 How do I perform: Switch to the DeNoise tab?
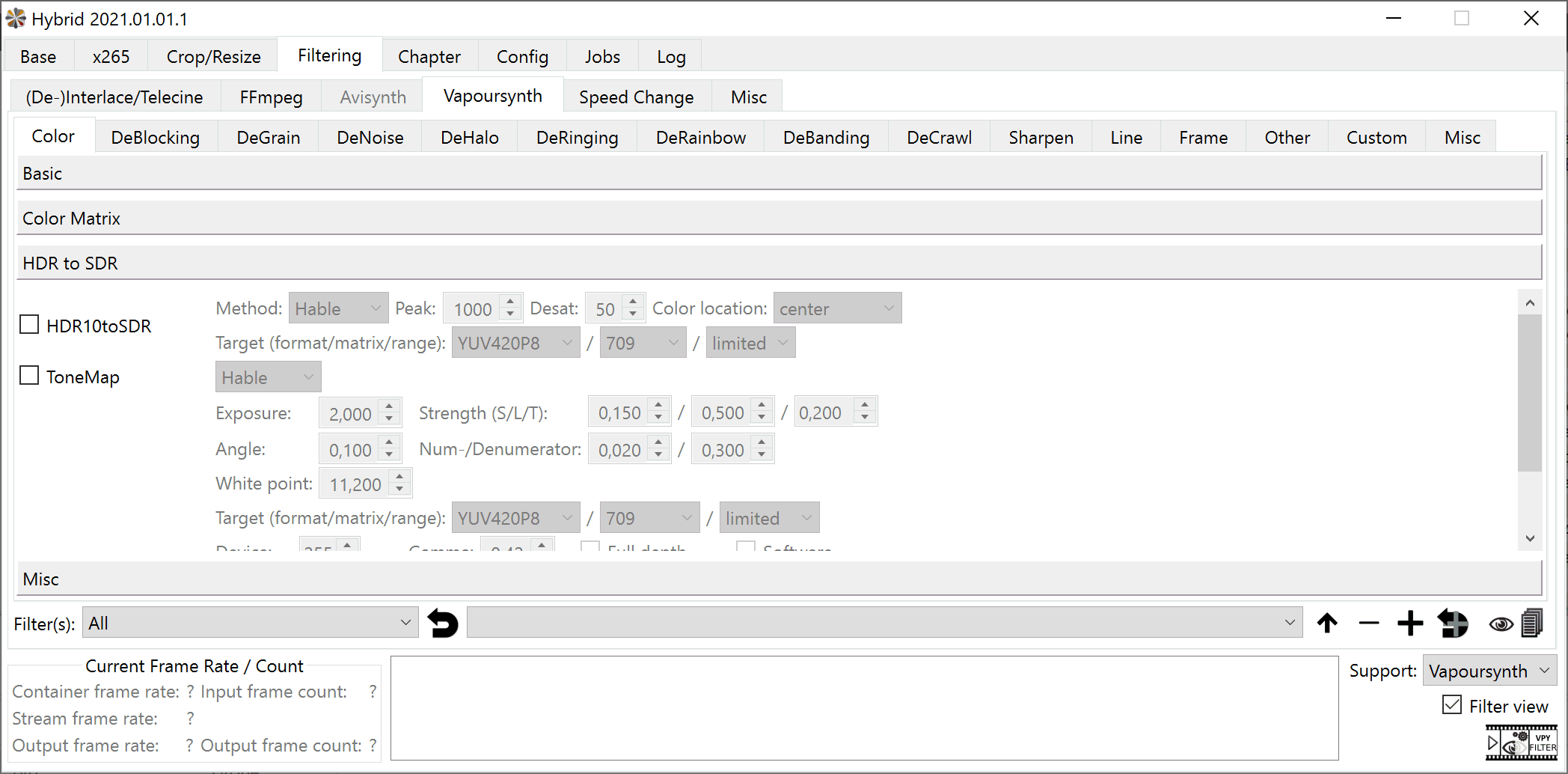point(370,138)
